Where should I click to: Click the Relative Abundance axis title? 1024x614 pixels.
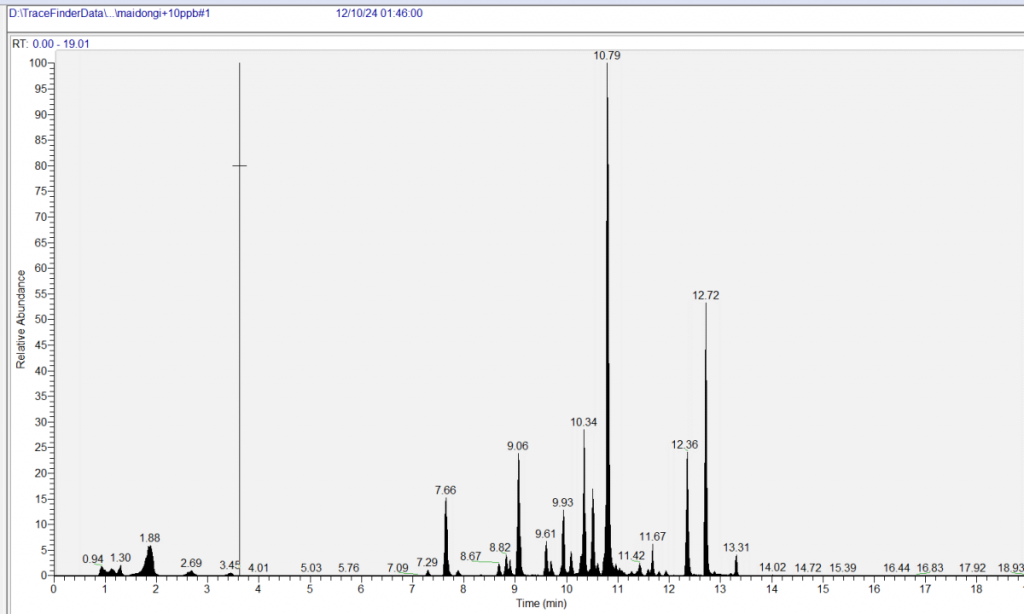point(20,319)
